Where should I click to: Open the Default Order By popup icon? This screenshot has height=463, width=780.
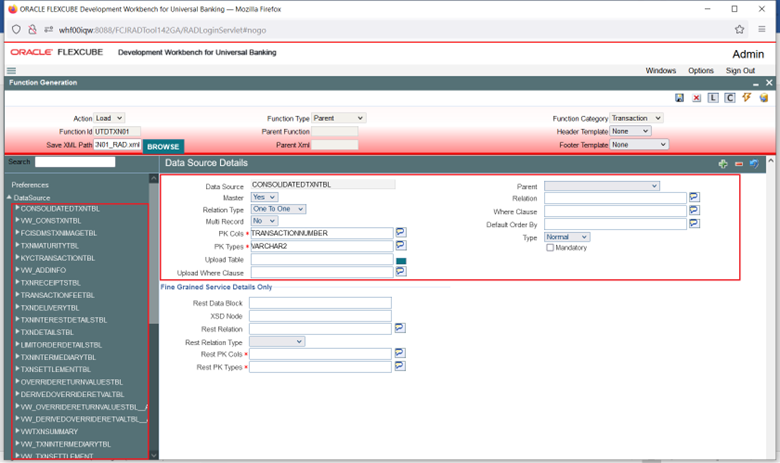coord(694,223)
